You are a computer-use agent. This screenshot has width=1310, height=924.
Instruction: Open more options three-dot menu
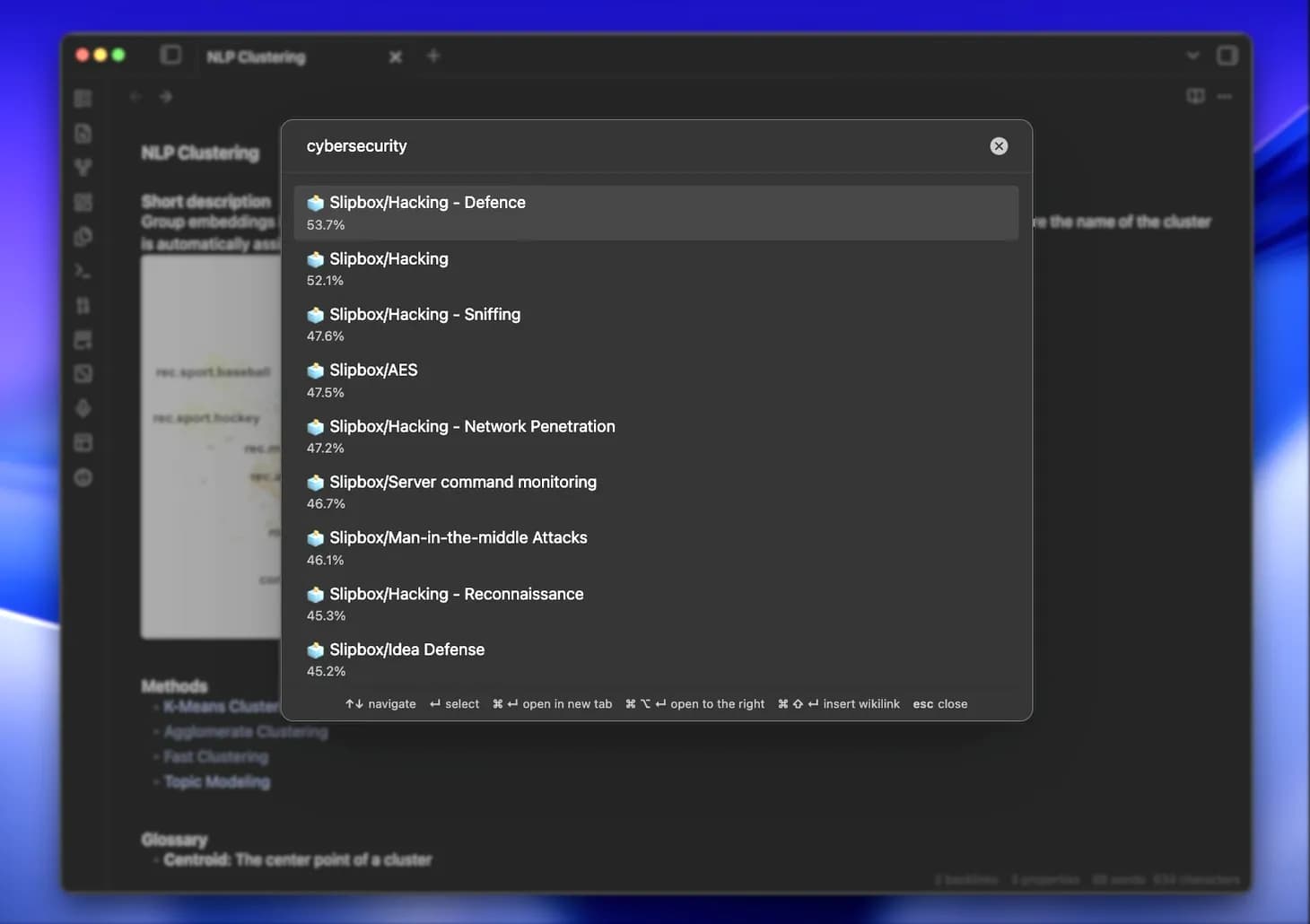tap(1225, 96)
